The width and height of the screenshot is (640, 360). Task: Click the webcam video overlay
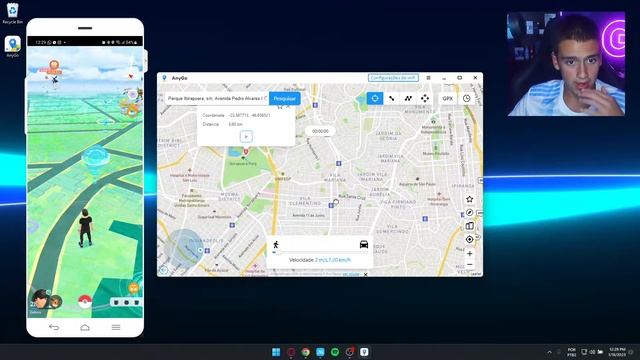point(566,64)
